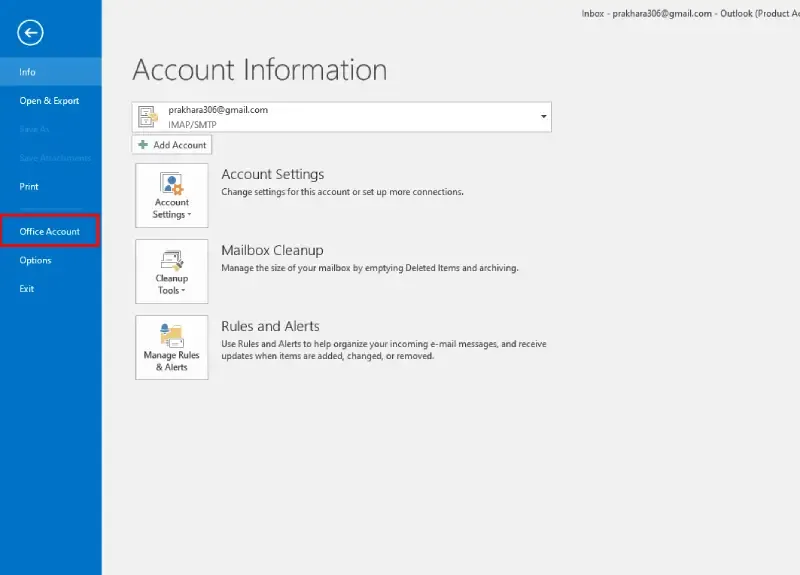Image resolution: width=800 pixels, height=575 pixels.
Task: Click the back arrow circle icon
Action: 30,33
